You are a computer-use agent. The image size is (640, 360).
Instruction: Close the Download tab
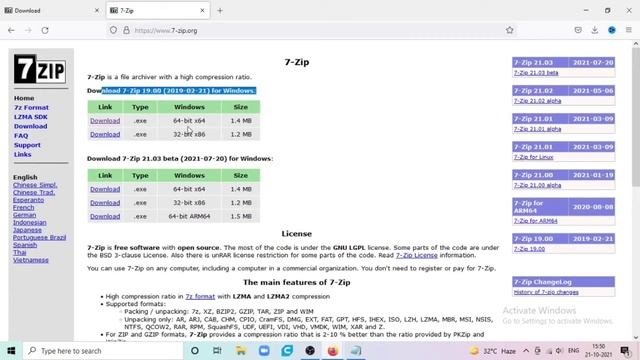[97, 11]
